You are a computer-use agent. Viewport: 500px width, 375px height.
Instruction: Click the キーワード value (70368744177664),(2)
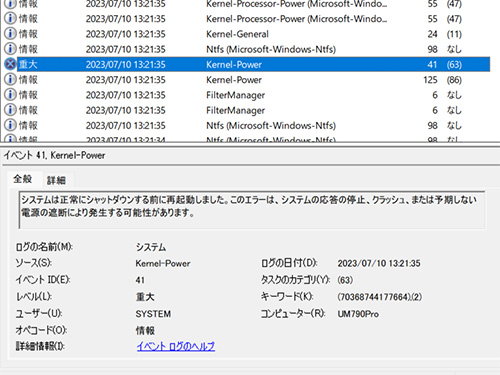click(380, 297)
